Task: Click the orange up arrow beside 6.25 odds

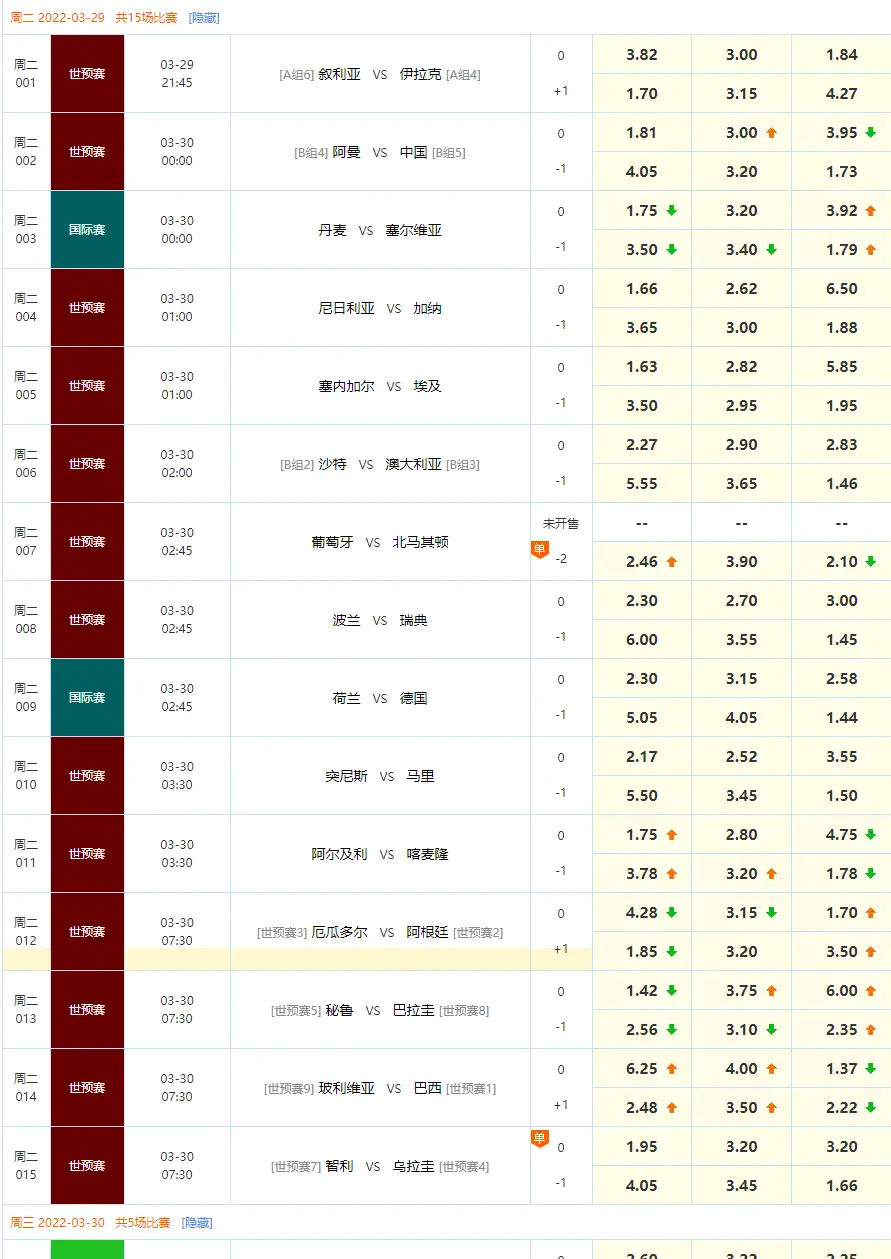Action: click(671, 1069)
